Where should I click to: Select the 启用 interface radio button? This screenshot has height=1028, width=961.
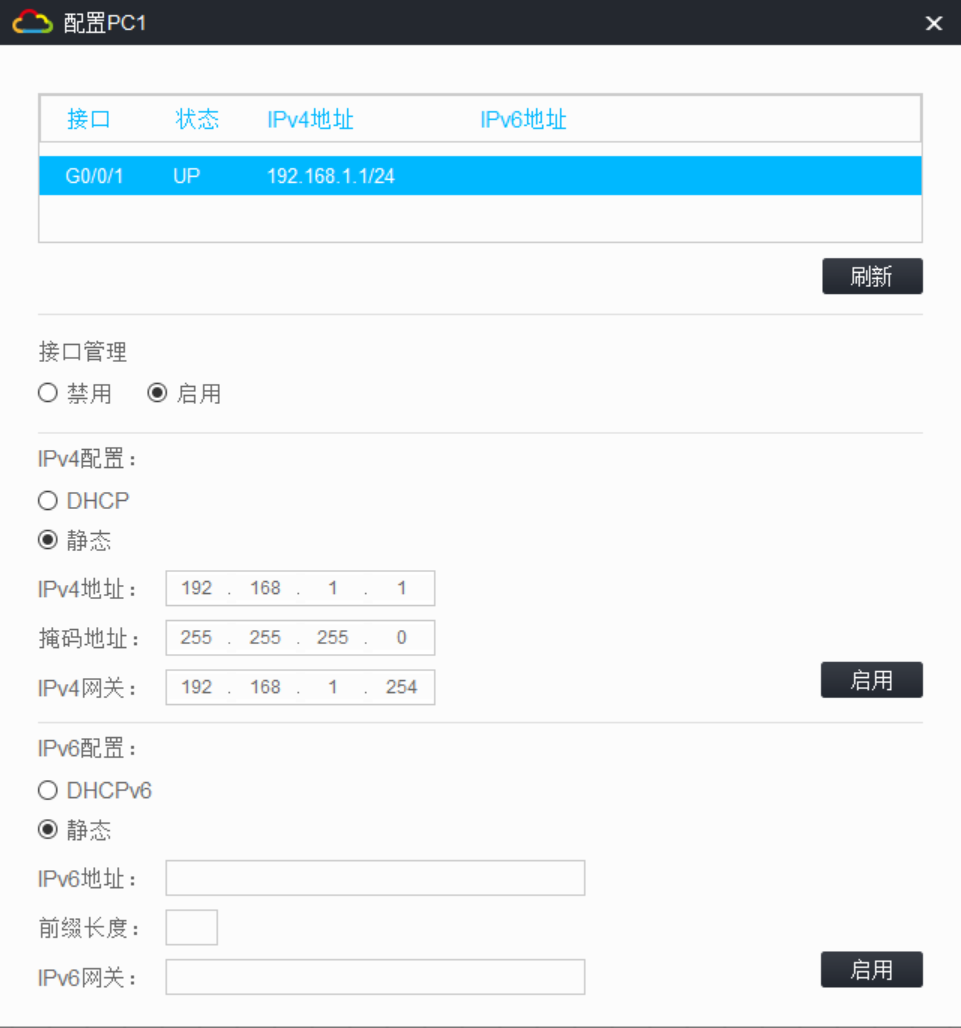(x=157, y=393)
